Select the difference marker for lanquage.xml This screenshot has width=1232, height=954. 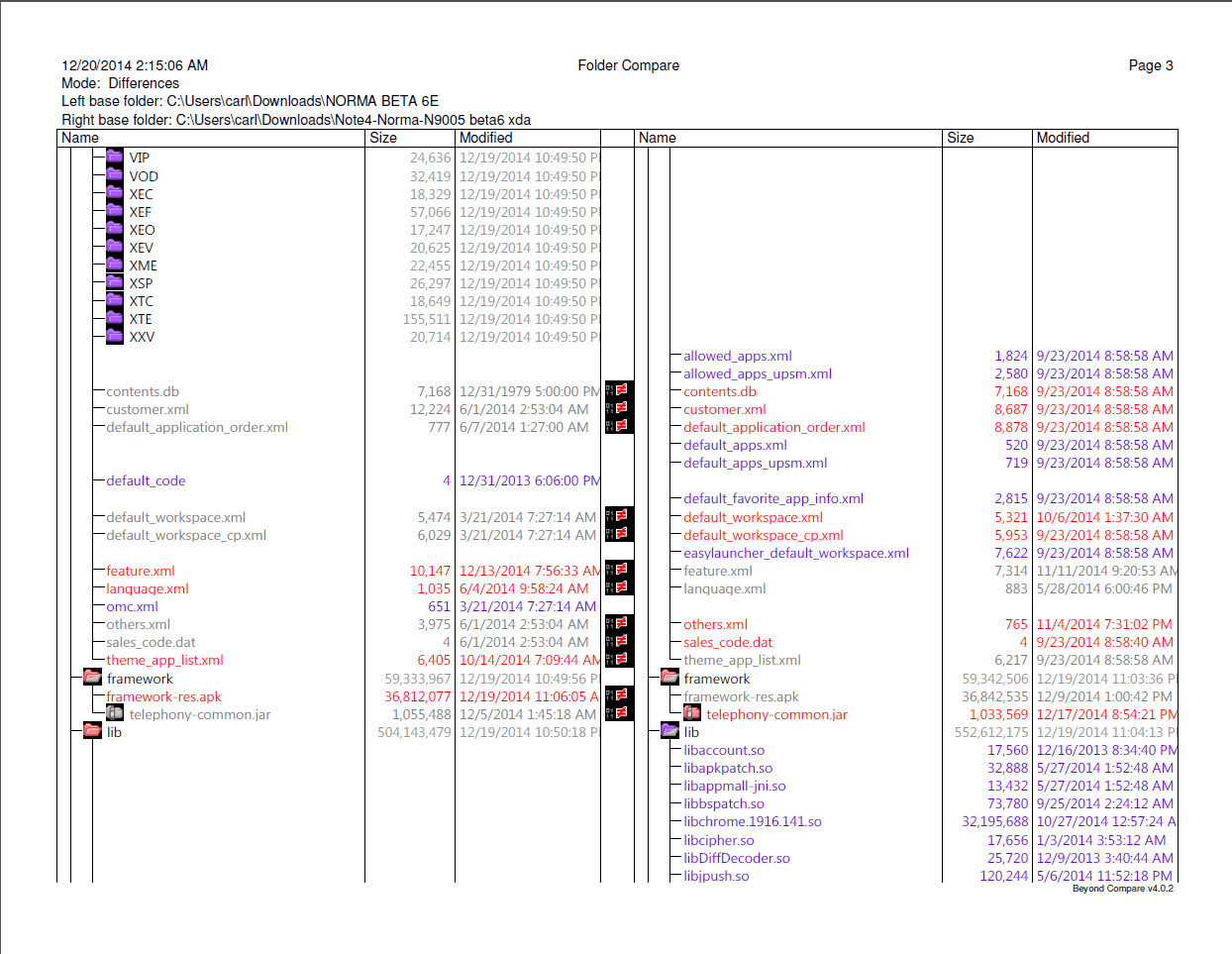(619, 587)
